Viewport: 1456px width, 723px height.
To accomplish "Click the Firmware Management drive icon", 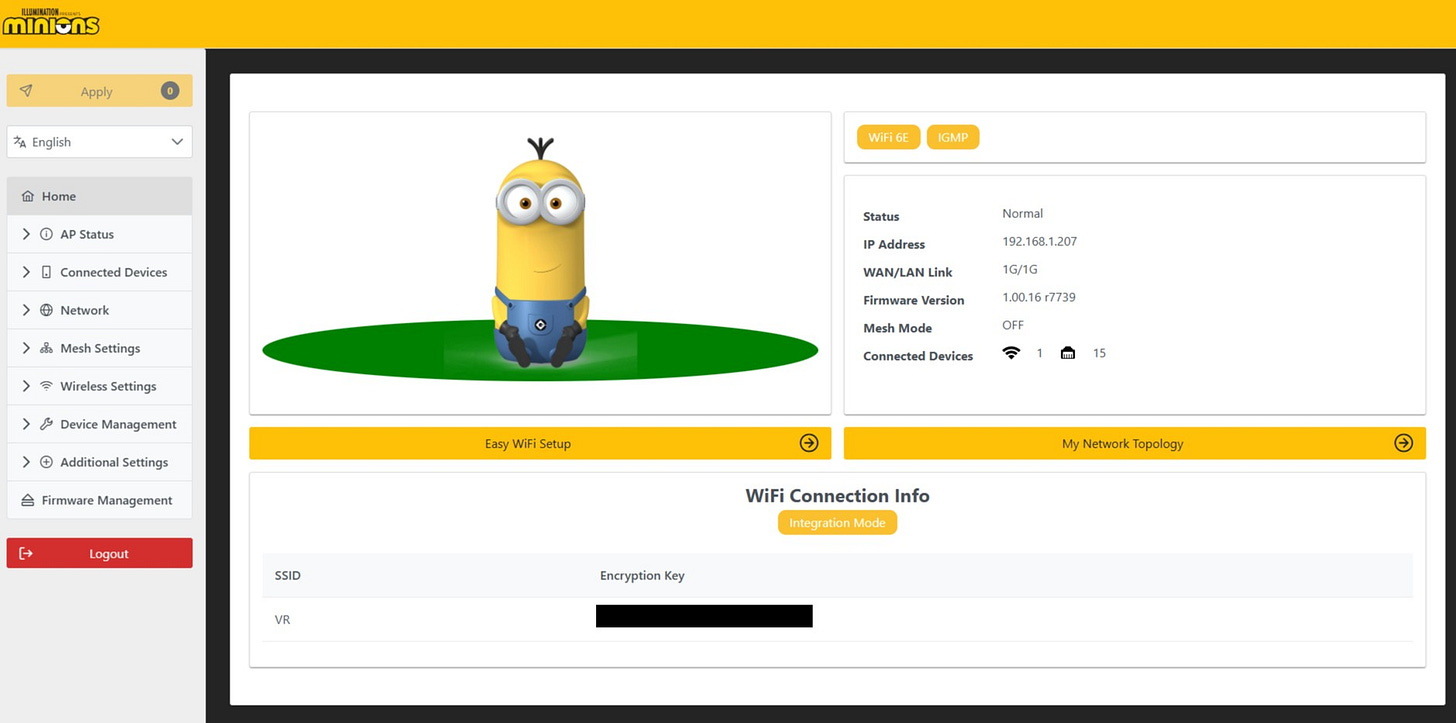I will point(28,500).
